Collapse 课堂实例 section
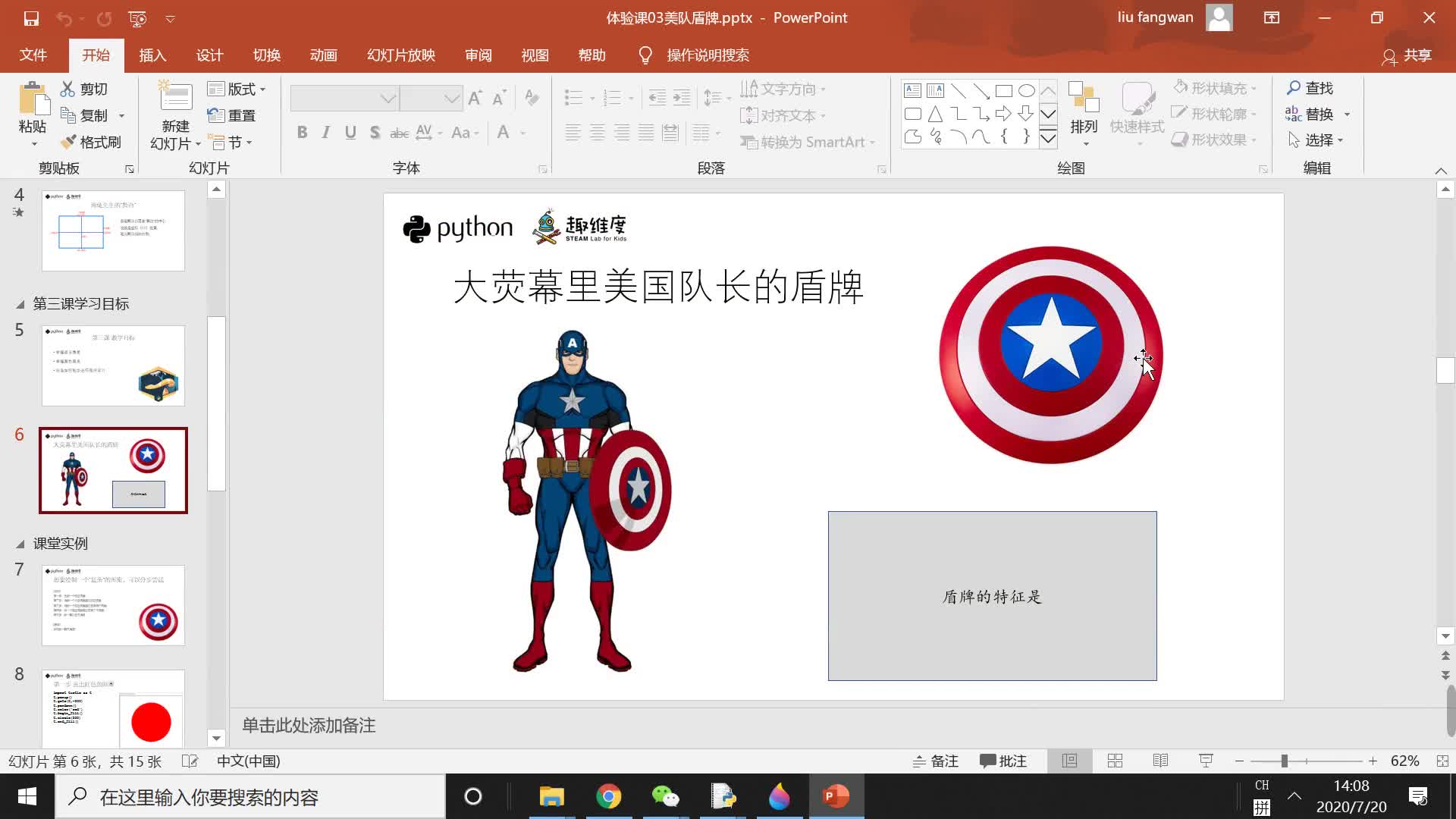 pos(20,544)
